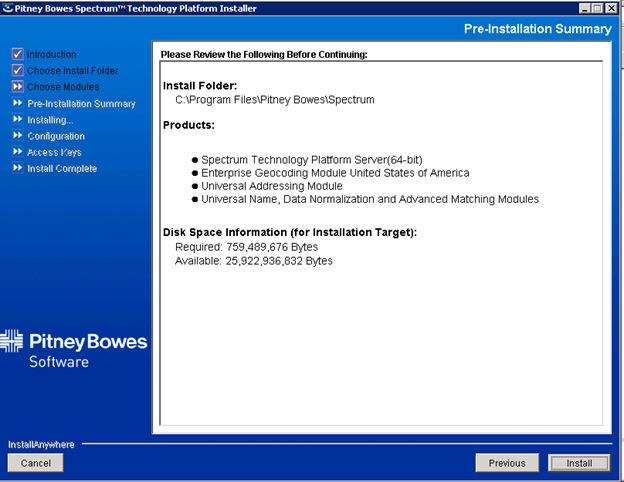This screenshot has height=482, width=624.
Task: Click the arrow icon beside Pre-Installation Summary
Action: click(x=17, y=103)
